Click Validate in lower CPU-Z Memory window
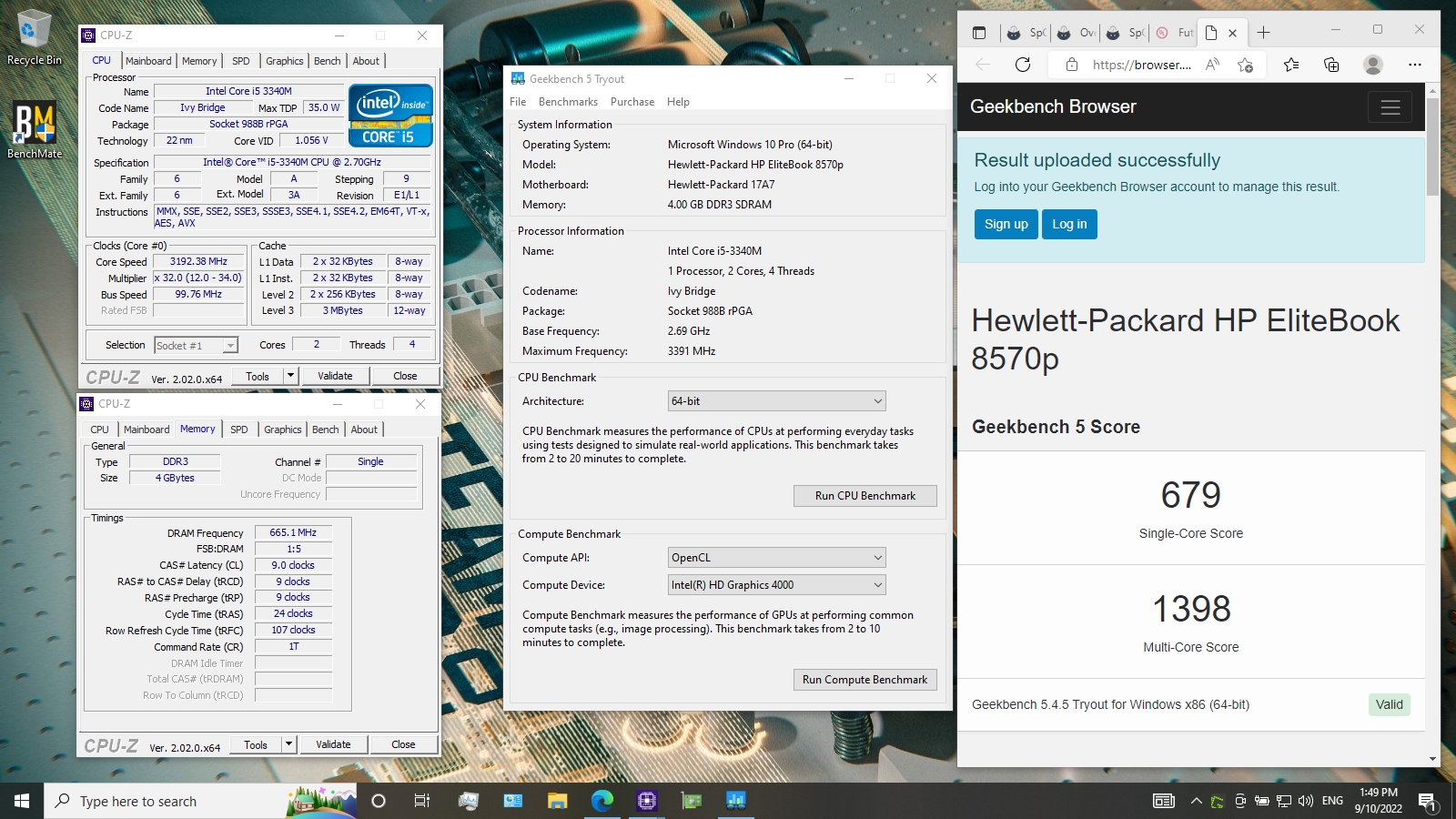This screenshot has height=819, width=1456. tap(333, 744)
